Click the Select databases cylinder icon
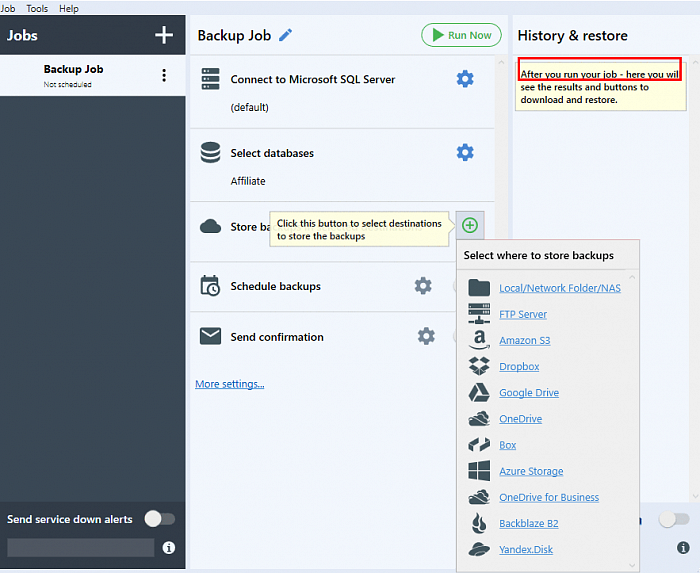Screen dimensions: 700x573 pos(210,153)
